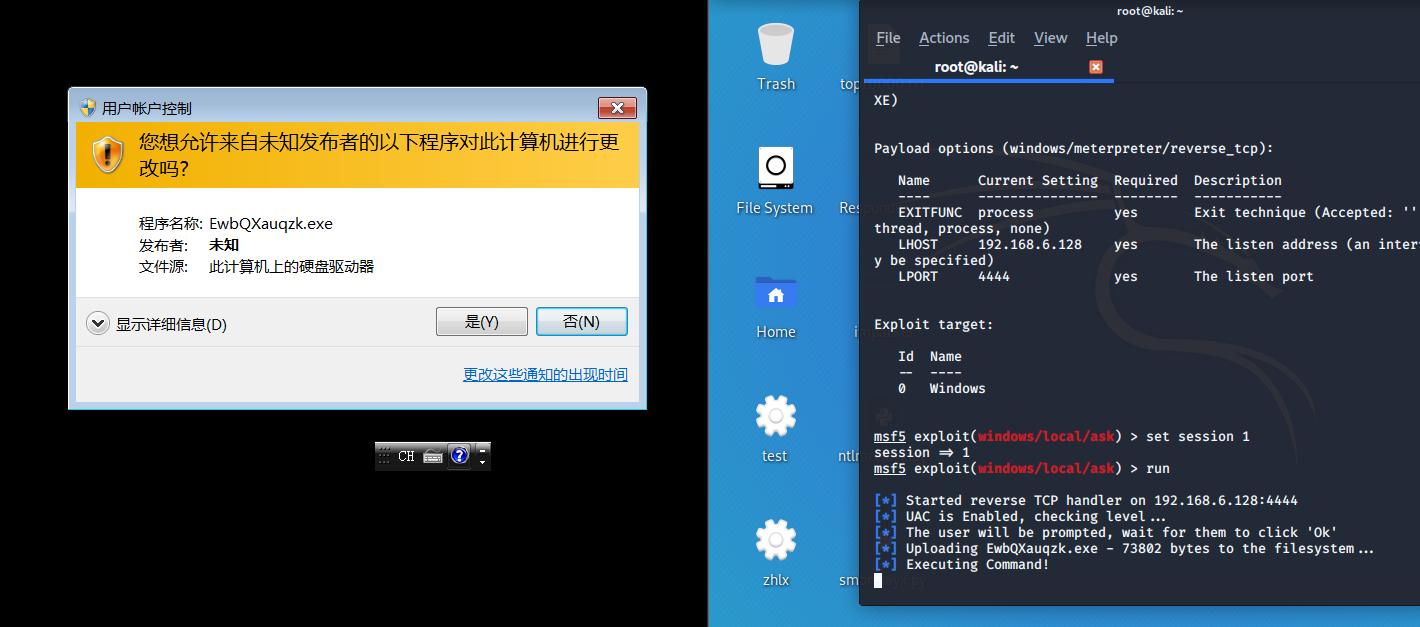Image resolution: width=1420 pixels, height=627 pixels.
Task: Open the Home folder desktop icon
Action: pos(776,306)
